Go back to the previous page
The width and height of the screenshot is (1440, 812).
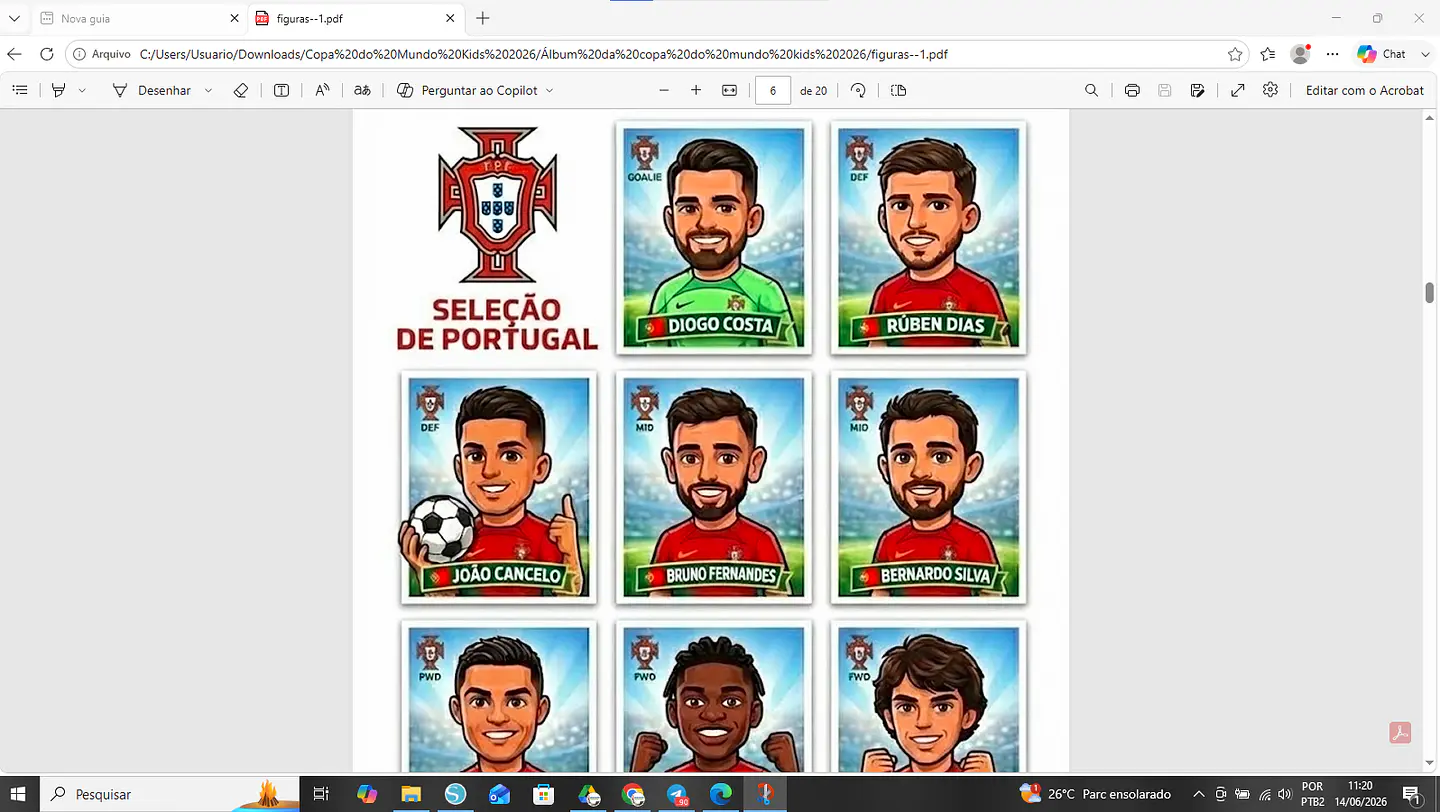click(x=14, y=54)
